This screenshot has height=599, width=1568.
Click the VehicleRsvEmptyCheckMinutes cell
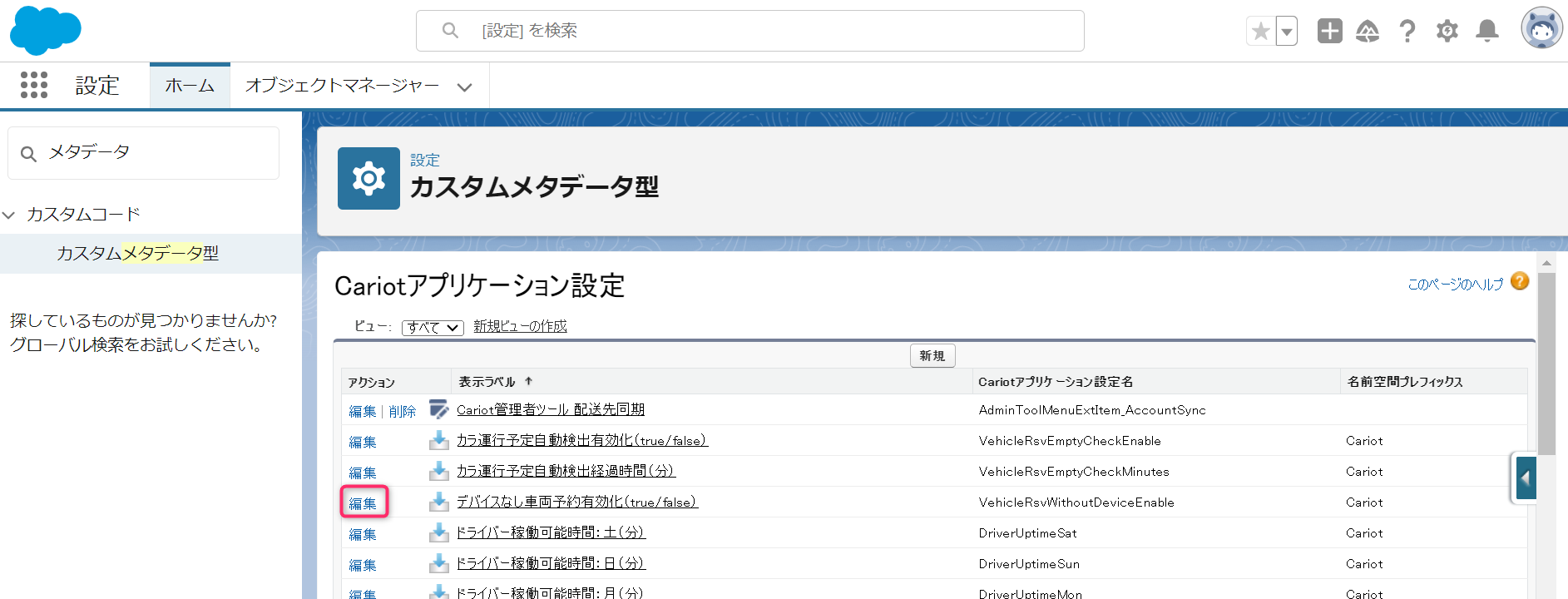tap(1074, 472)
